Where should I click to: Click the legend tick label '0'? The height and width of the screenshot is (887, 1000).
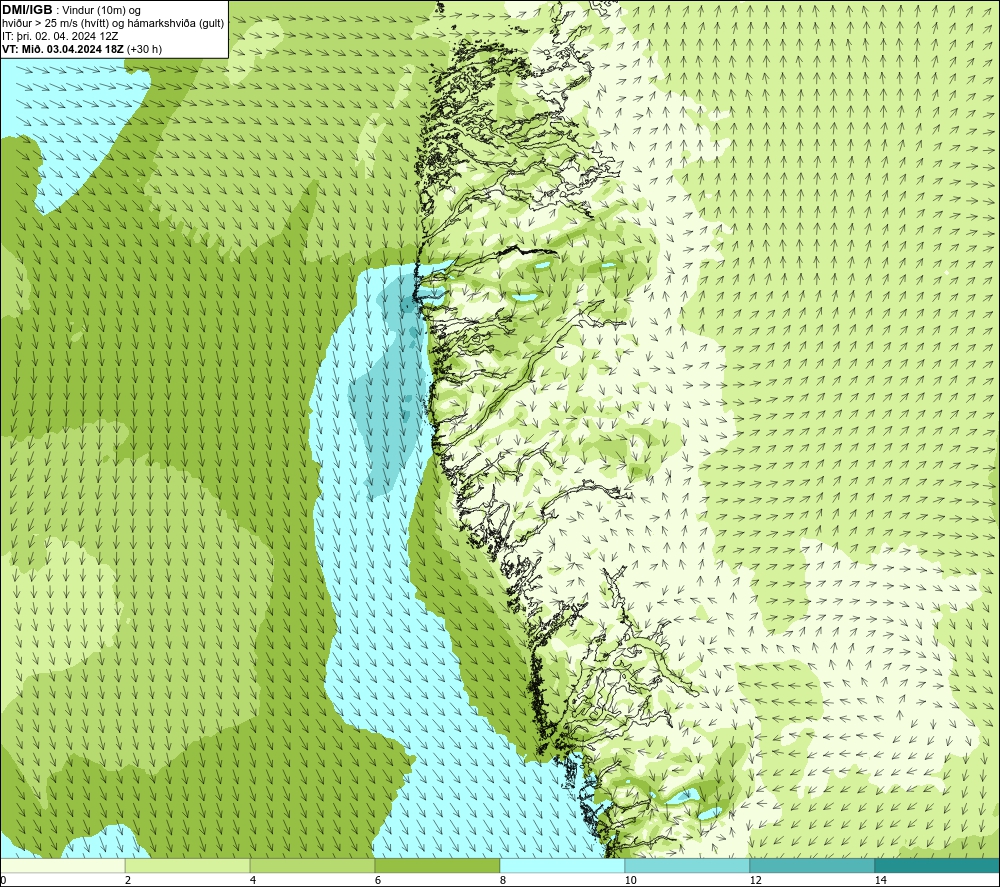[3, 881]
